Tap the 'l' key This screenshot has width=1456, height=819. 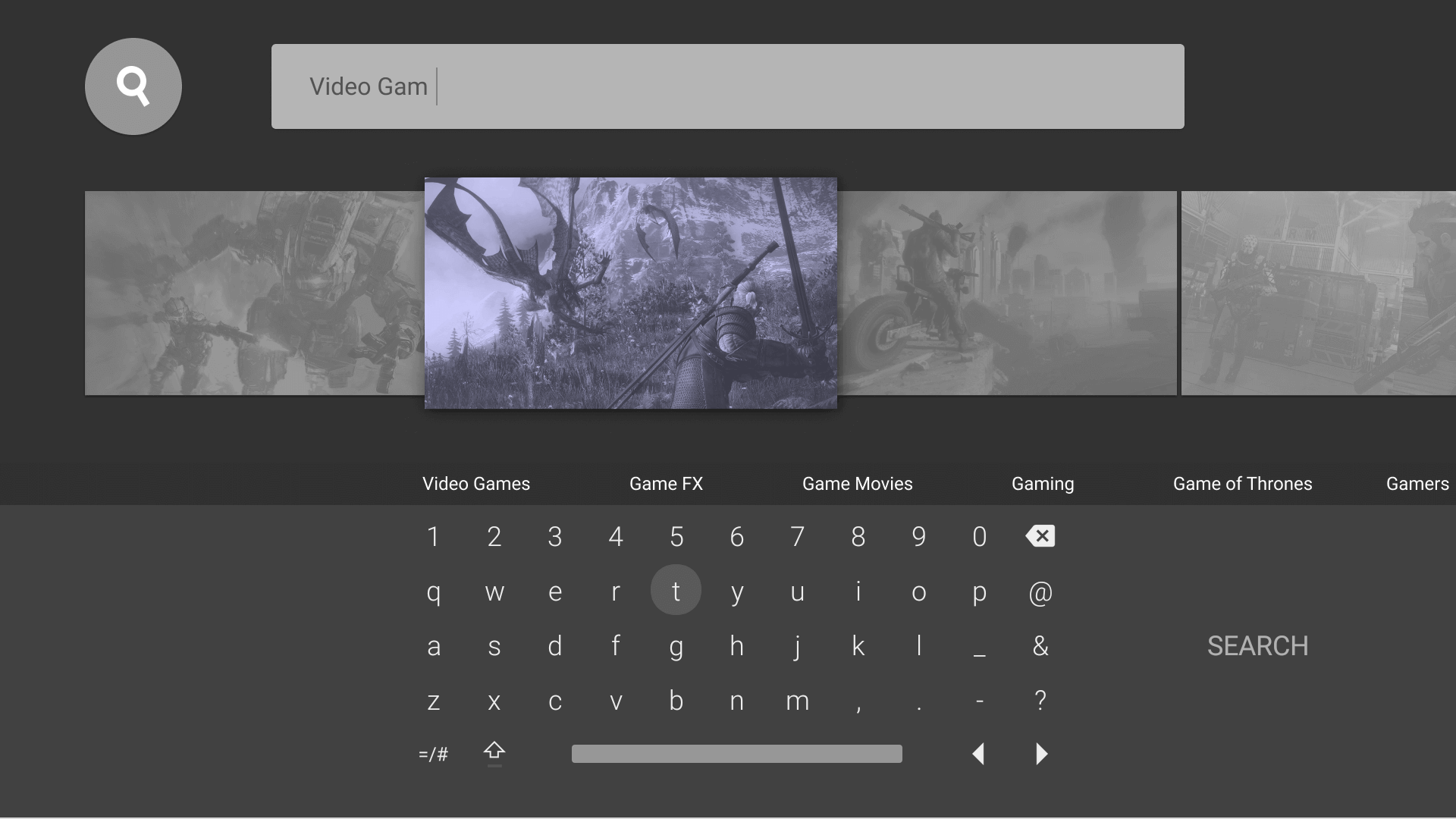(x=919, y=646)
